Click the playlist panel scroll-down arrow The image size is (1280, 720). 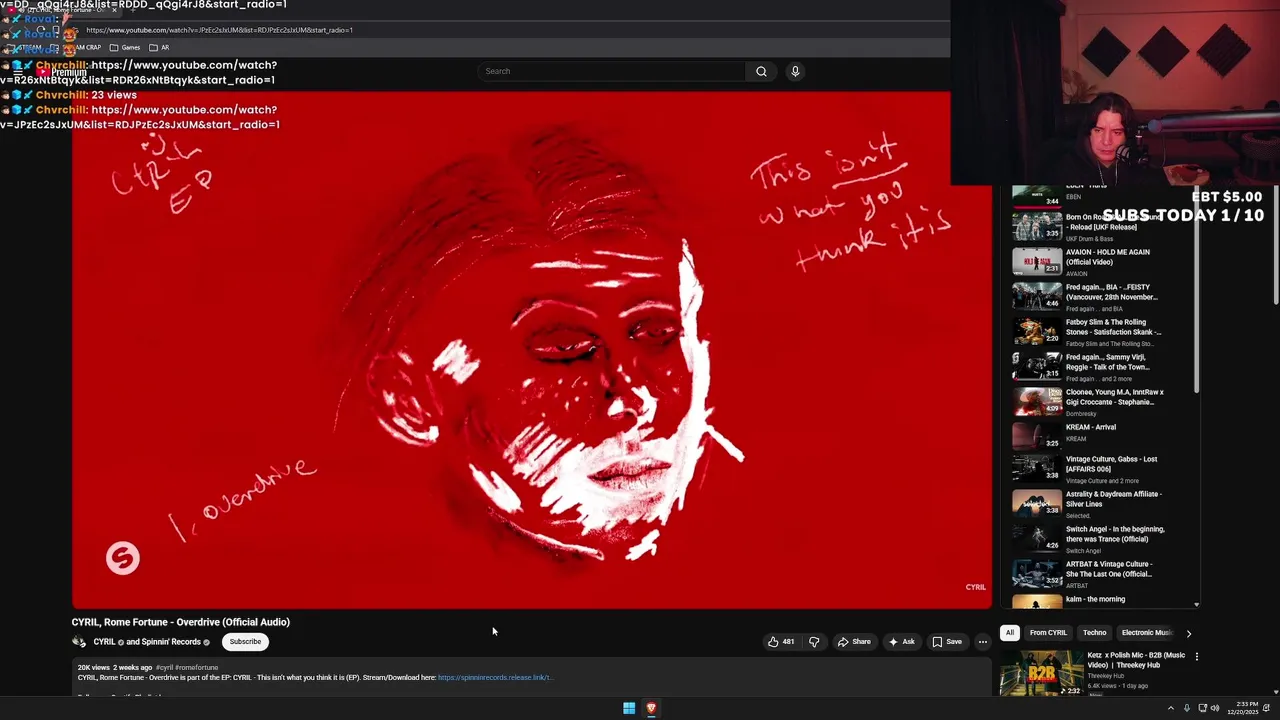[x=1196, y=604]
